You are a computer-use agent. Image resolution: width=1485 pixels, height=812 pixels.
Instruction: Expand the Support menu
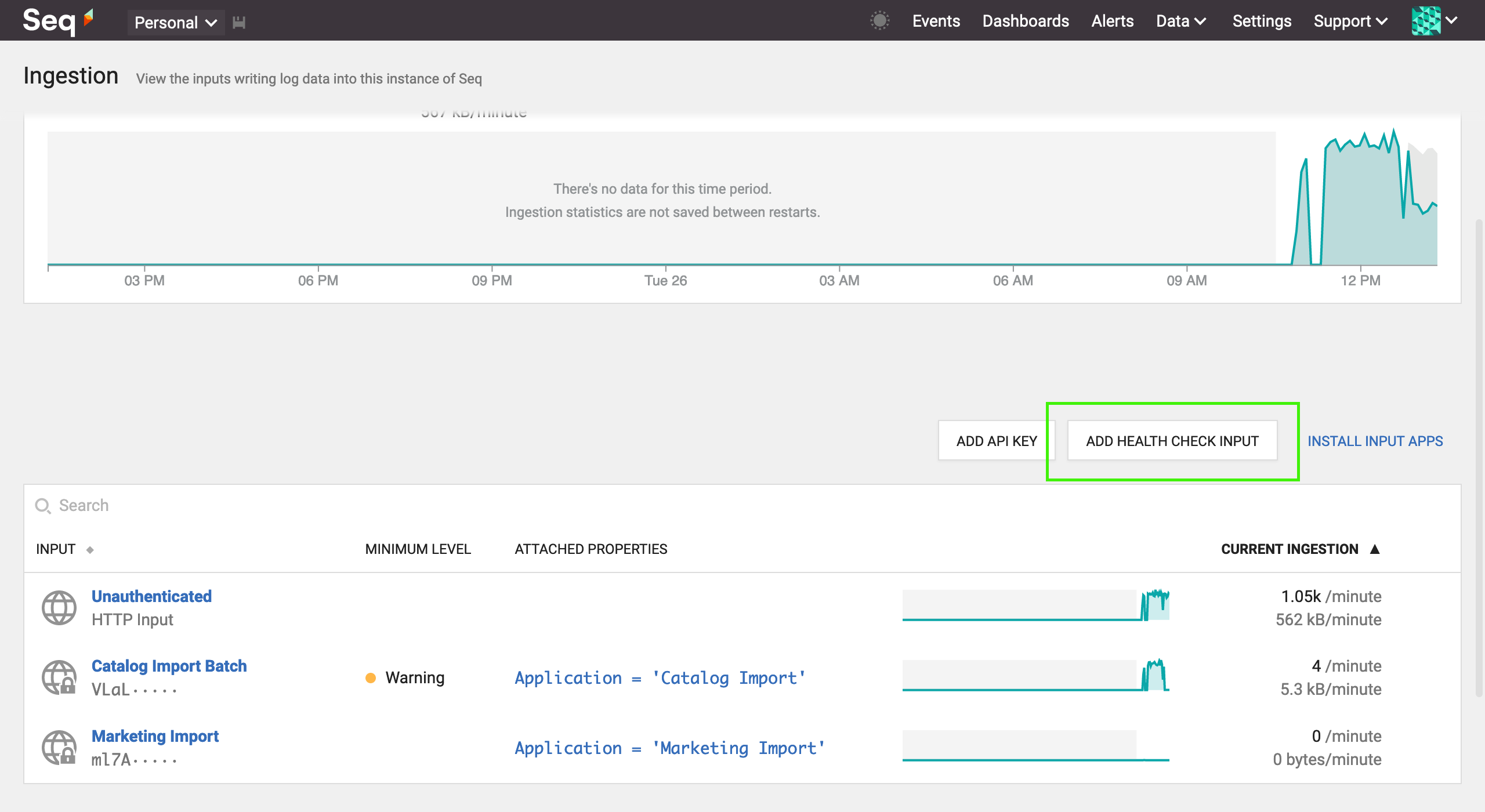point(1350,21)
